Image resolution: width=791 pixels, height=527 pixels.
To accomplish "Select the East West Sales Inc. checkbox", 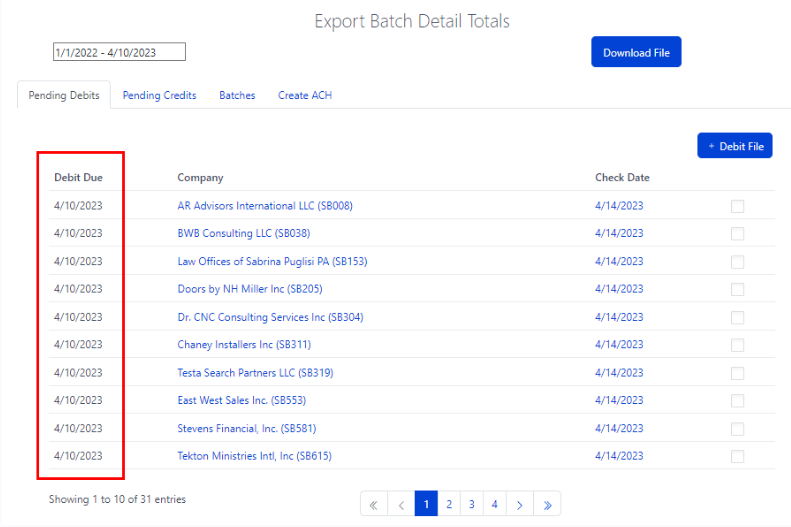I will (738, 401).
